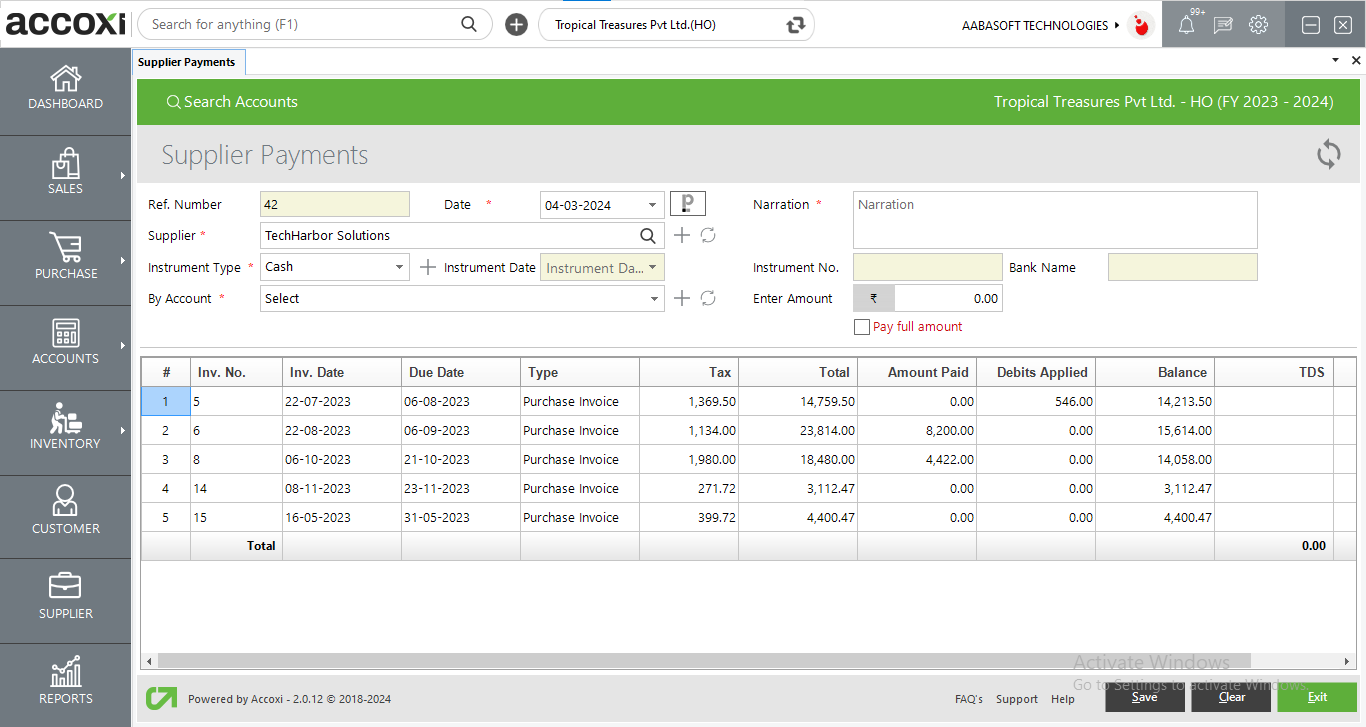Open the By Account Select dropdown
The image size is (1366, 727).
tap(655, 298)
